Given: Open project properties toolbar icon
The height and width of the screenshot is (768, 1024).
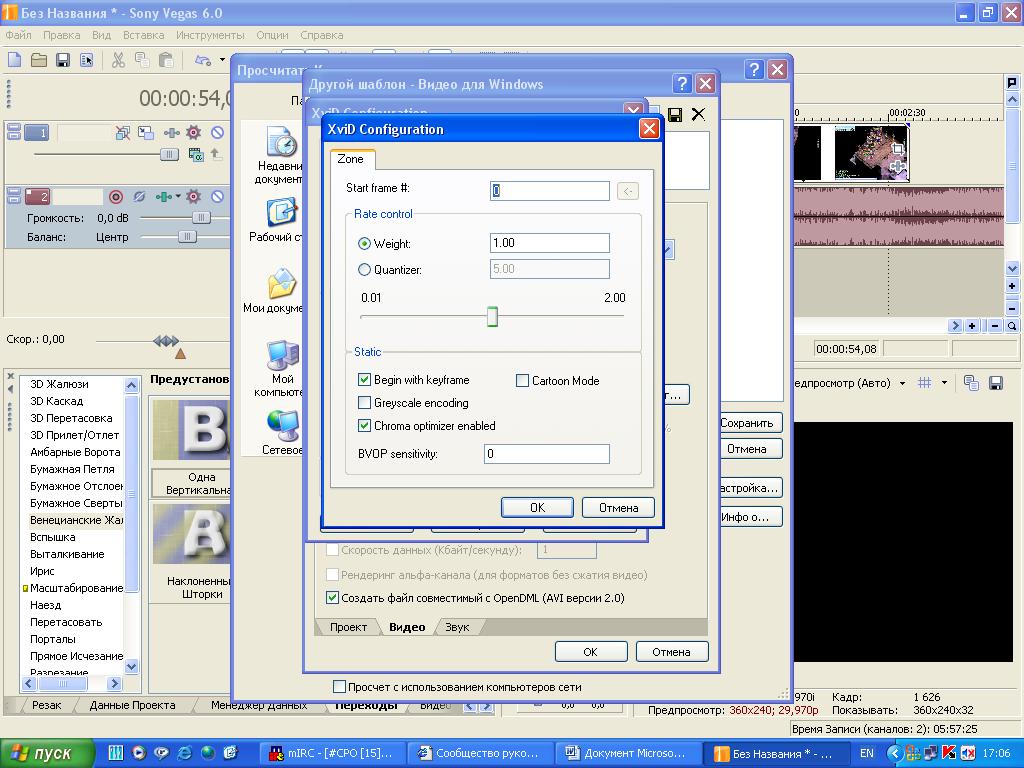Looking at the screenshot, I should [86, 60].
